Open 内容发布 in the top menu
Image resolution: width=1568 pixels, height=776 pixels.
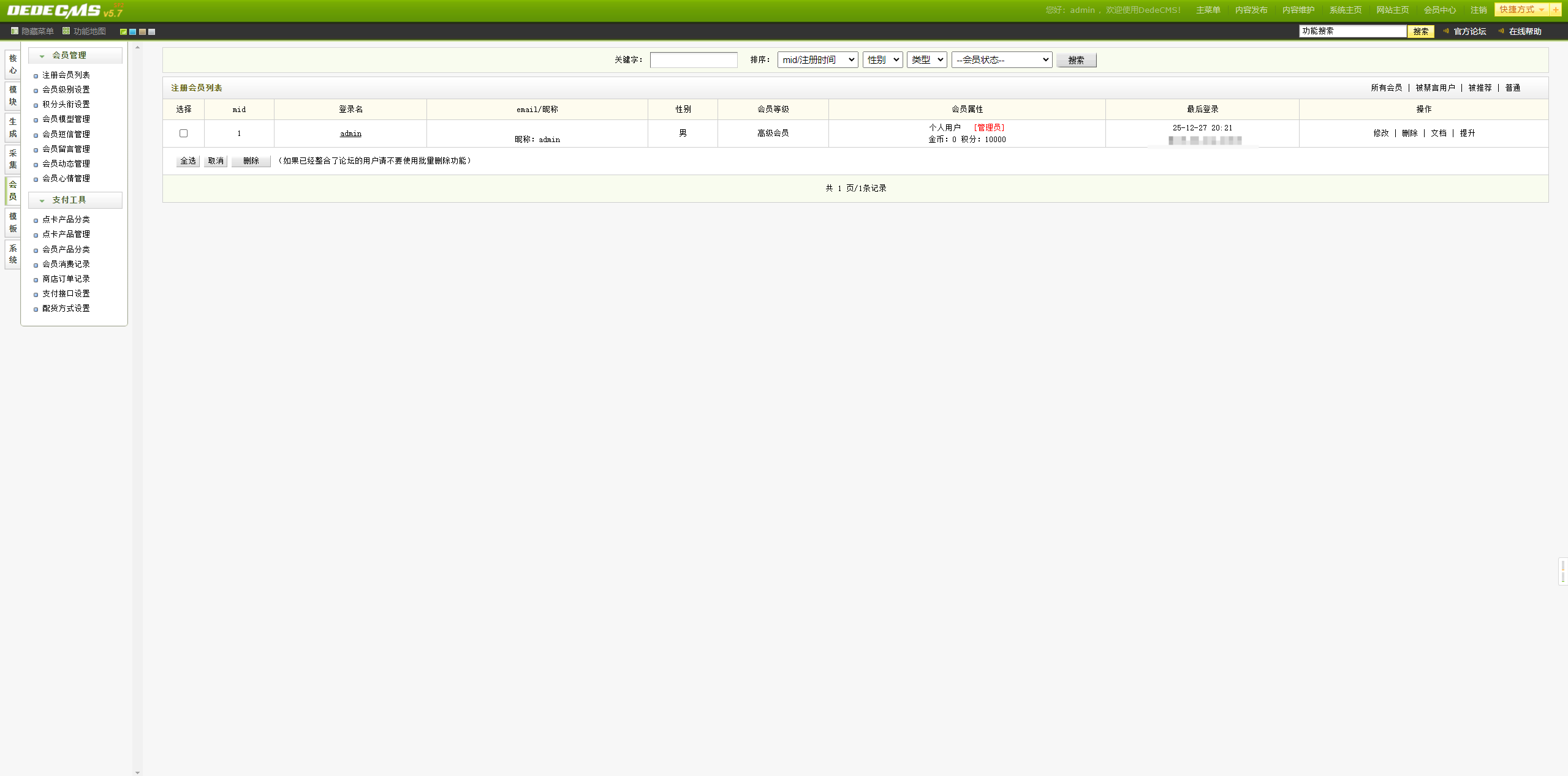point(1251,10)
